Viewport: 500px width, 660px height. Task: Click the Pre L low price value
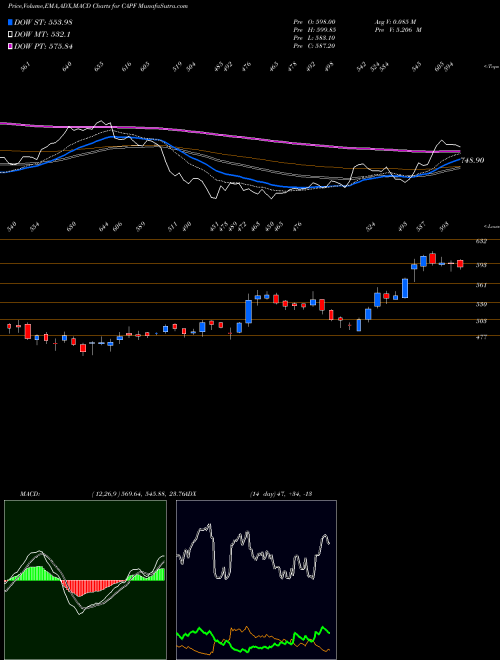click(x=314, y=38)
